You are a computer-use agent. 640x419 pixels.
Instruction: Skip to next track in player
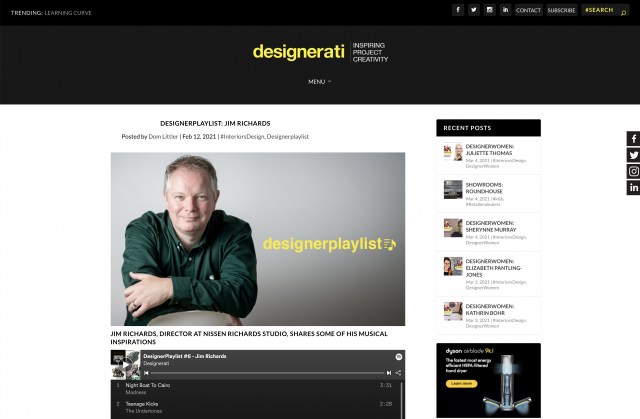387,372
